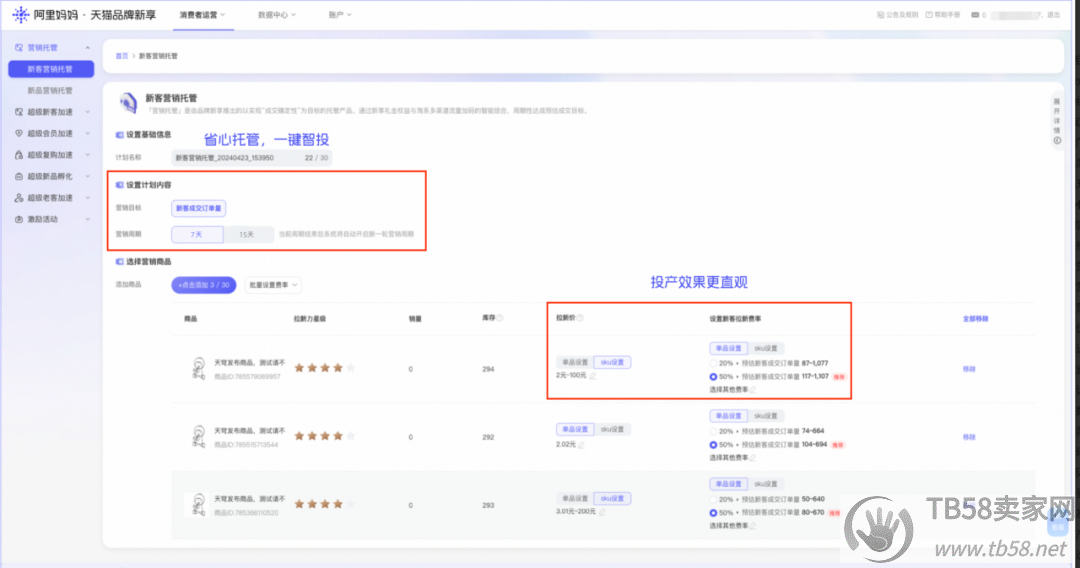This screenshot has width=1080, height=568.
Task: Click the edit pencil beside 2元-100元
Action: [593, 376]
